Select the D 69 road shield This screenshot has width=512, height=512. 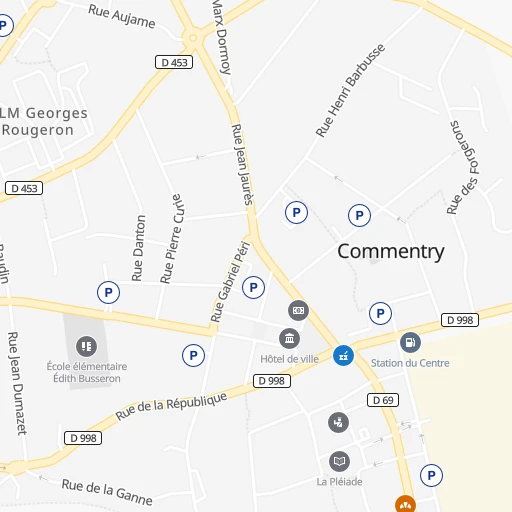click(383, 400)
